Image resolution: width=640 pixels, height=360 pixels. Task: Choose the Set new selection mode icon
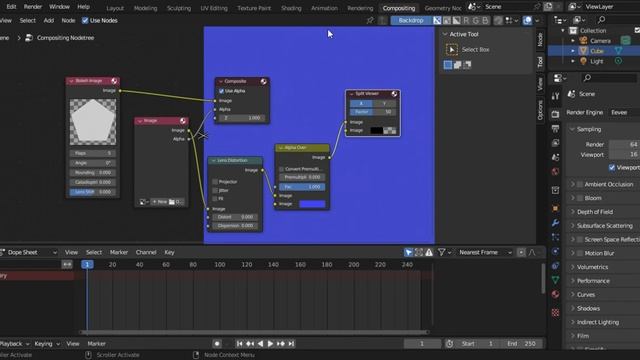(448, 64)
